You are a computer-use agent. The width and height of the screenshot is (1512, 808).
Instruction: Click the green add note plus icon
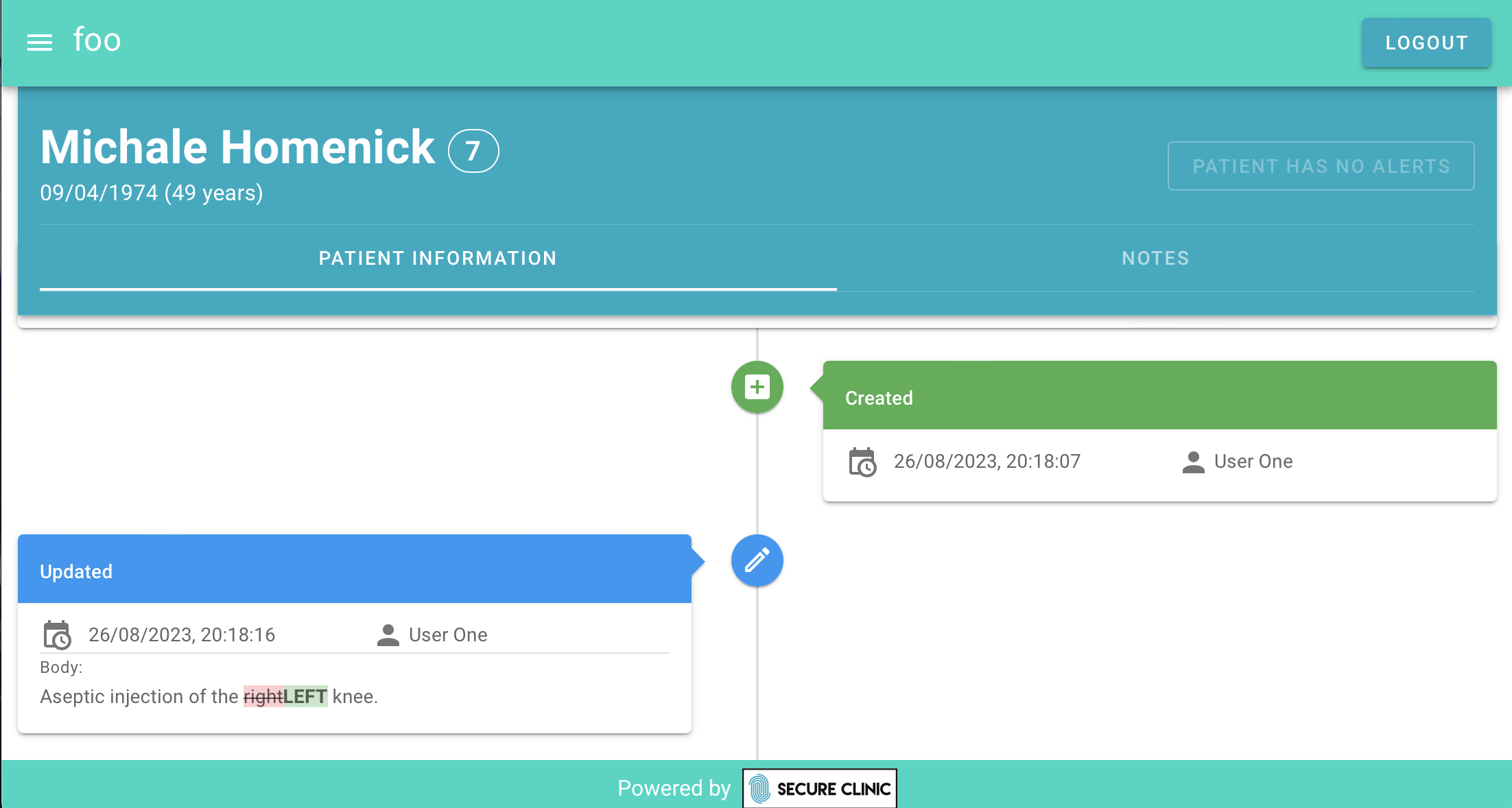pos(757,386)
